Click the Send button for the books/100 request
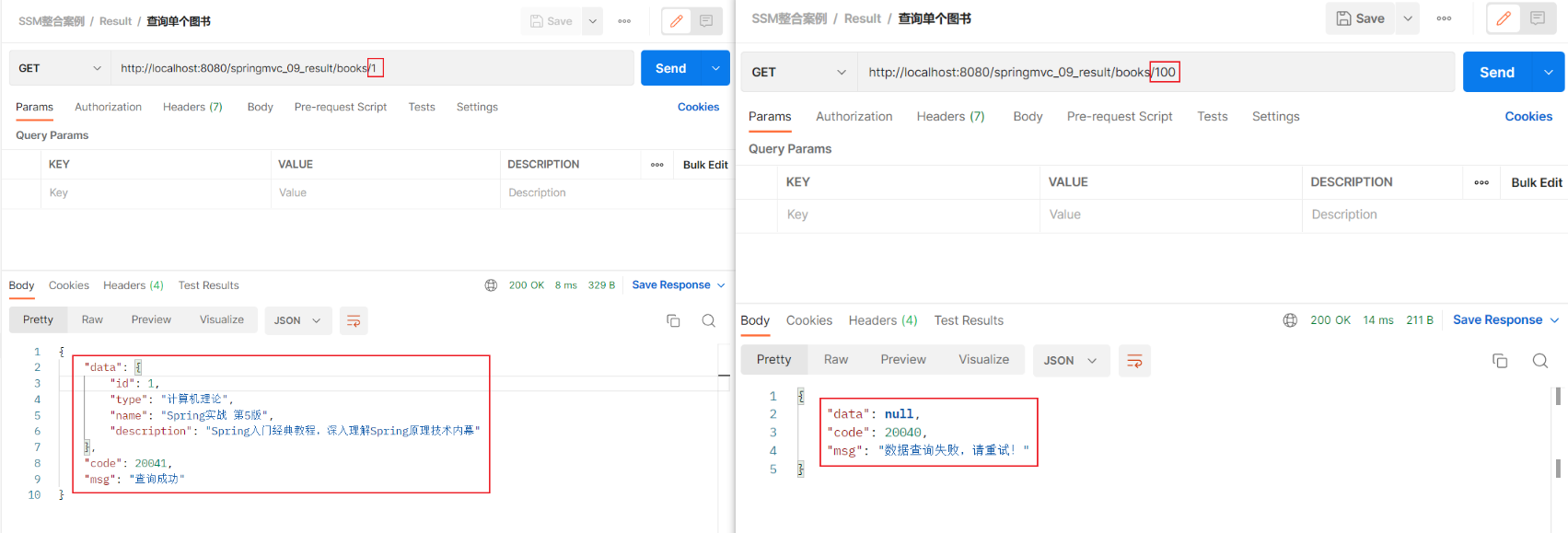Viewport: 1568px width, 533px height. tap(1496, 72)
